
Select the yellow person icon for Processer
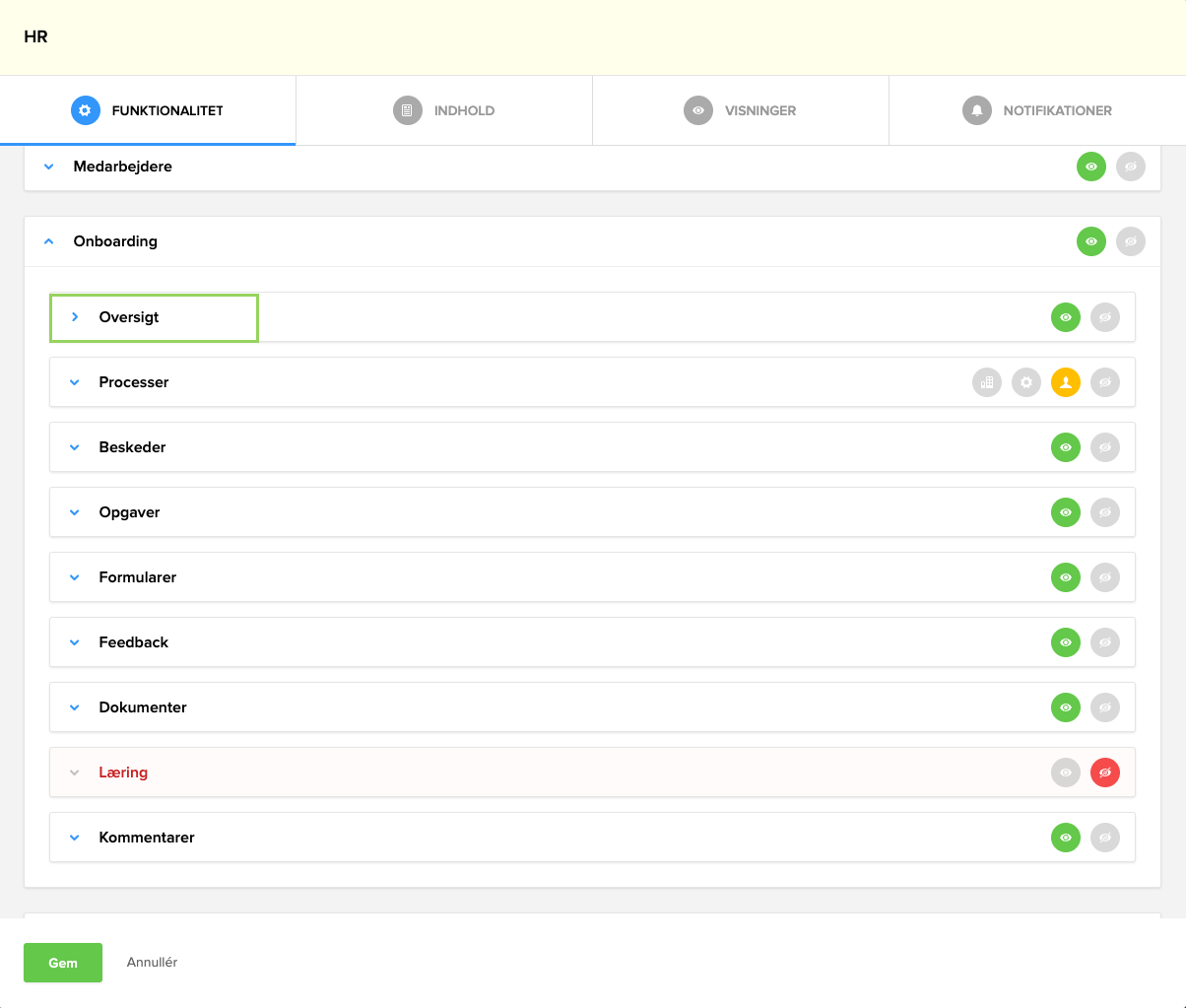click(1065, 382)
